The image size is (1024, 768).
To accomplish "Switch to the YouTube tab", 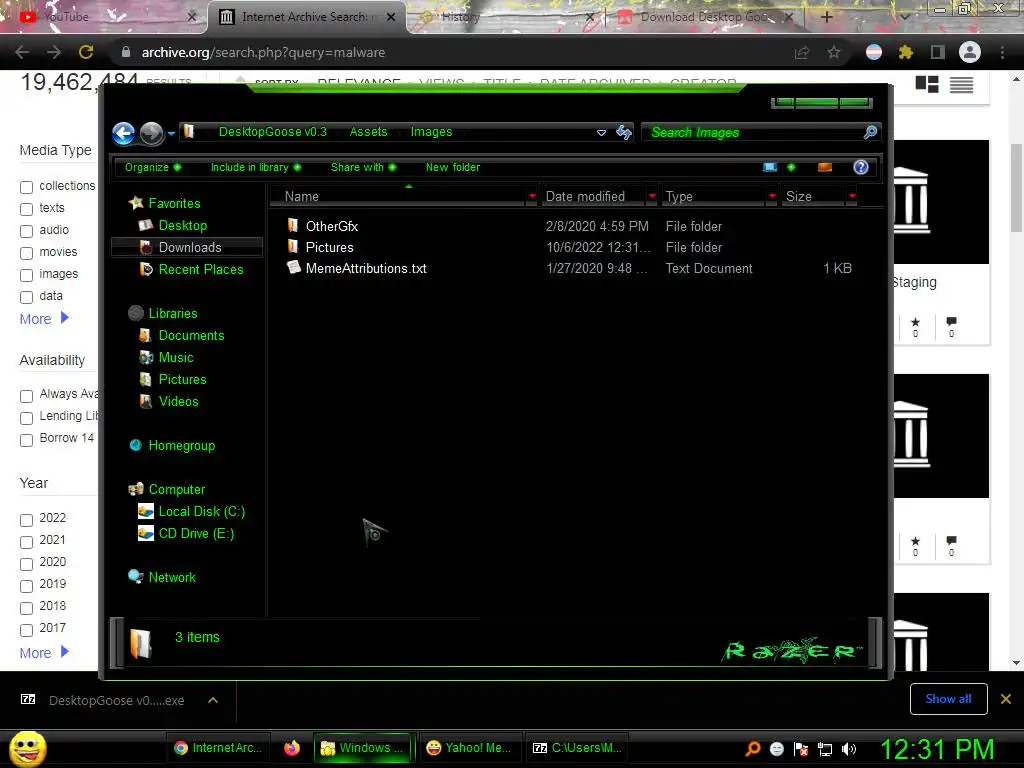I will point(106,17).
